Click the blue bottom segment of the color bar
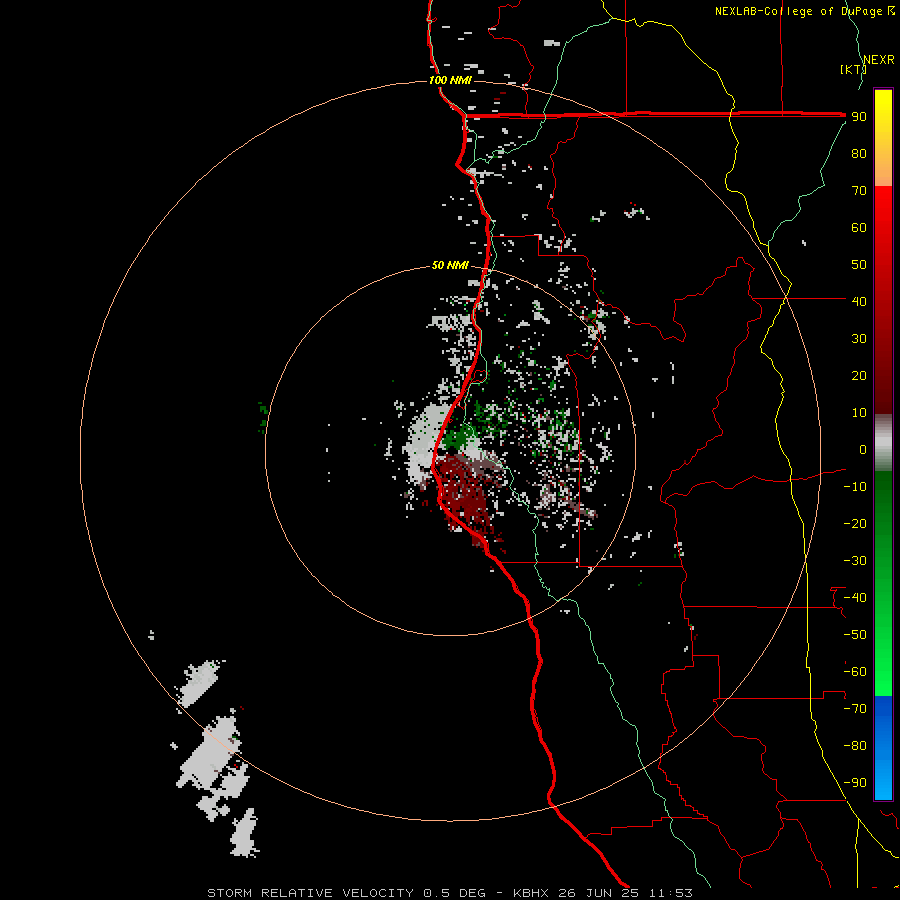900x900 pixels. pos(883,748)
